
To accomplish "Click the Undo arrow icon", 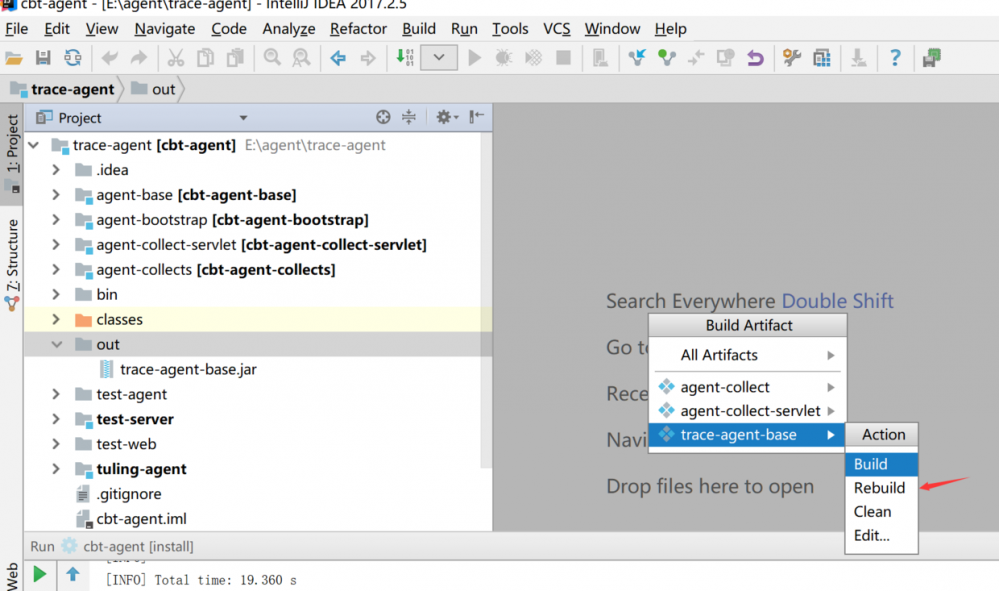I will pos(110,58).
